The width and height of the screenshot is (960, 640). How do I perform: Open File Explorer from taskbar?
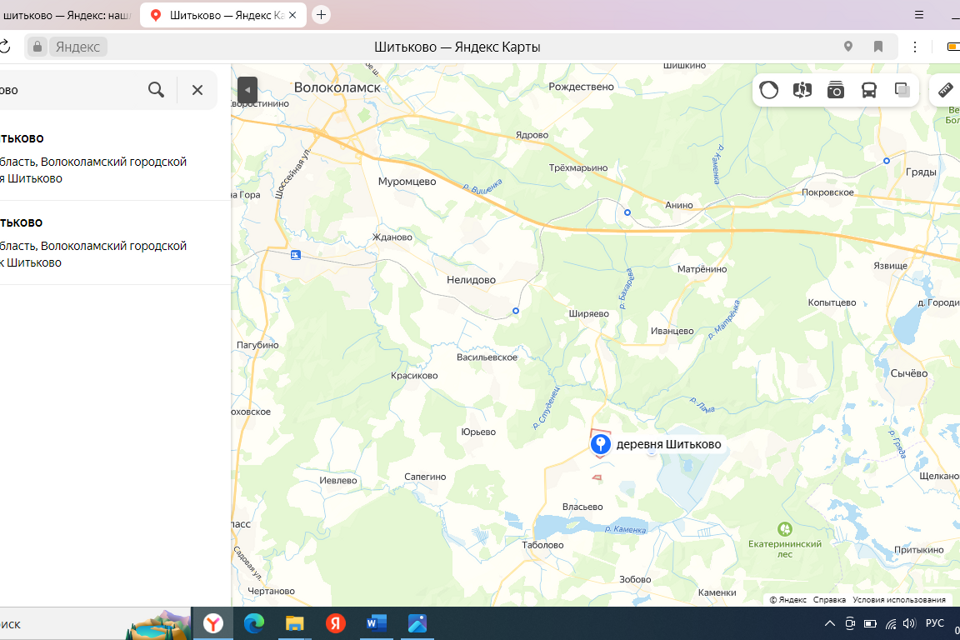click(x=294, y=623)
